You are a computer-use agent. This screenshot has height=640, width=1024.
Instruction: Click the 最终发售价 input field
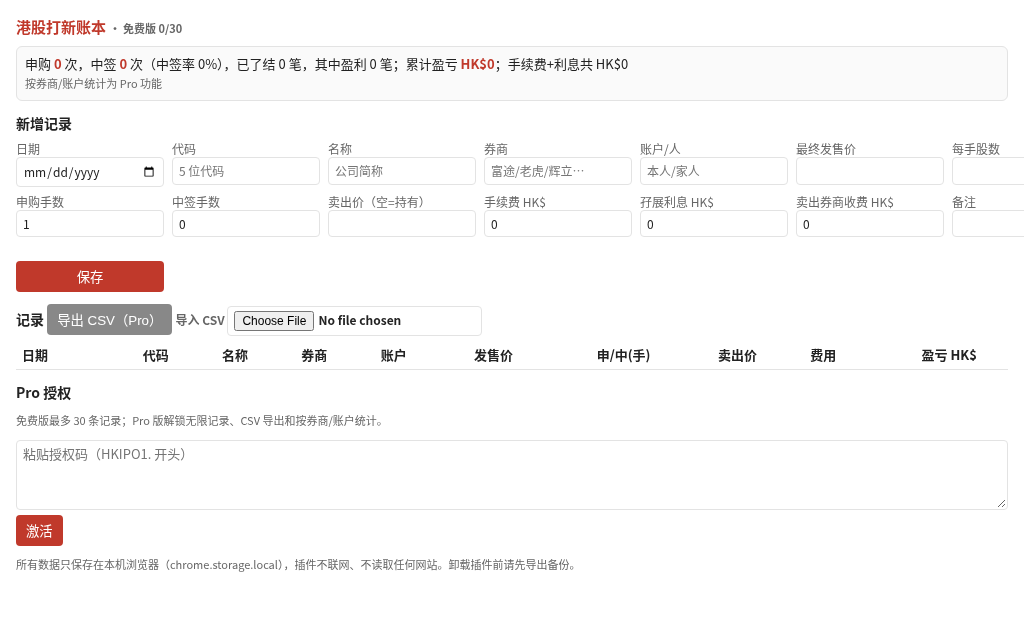click(x=870, y=171)
